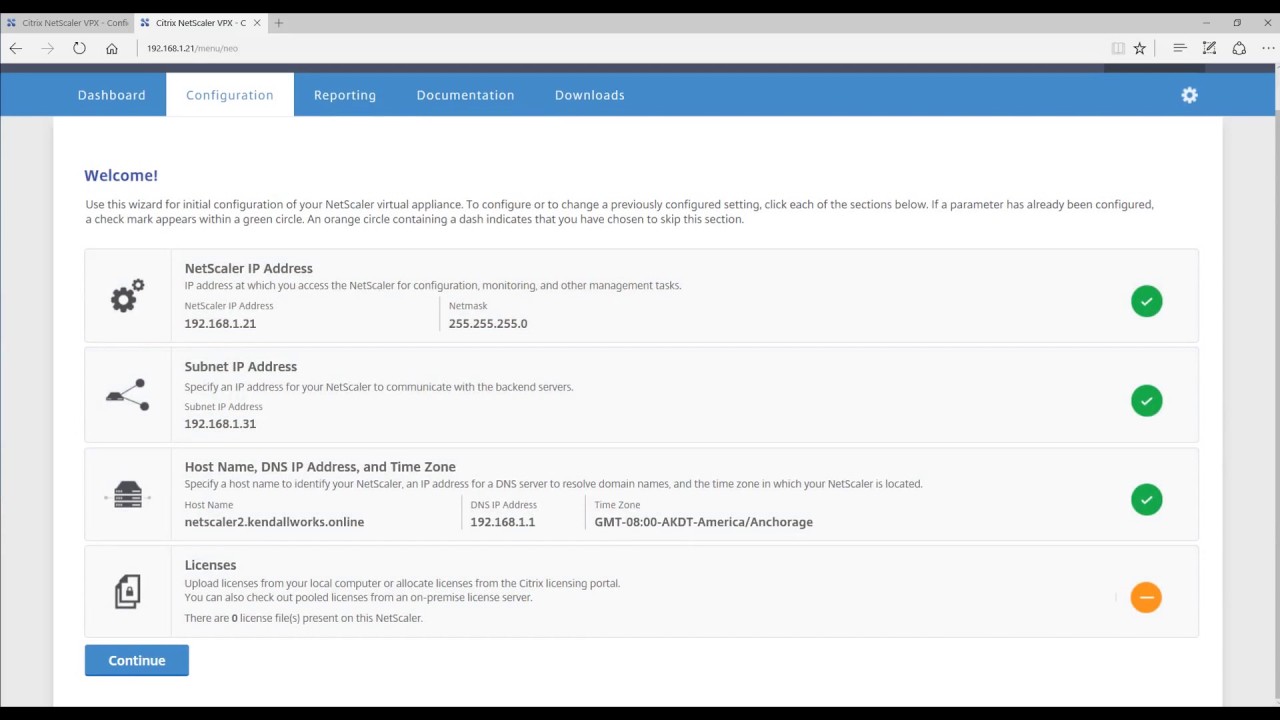Click green check for NetScaler IP Address
The height and width of the screenshot is (720, 1280).
(x=1147, y=301)
